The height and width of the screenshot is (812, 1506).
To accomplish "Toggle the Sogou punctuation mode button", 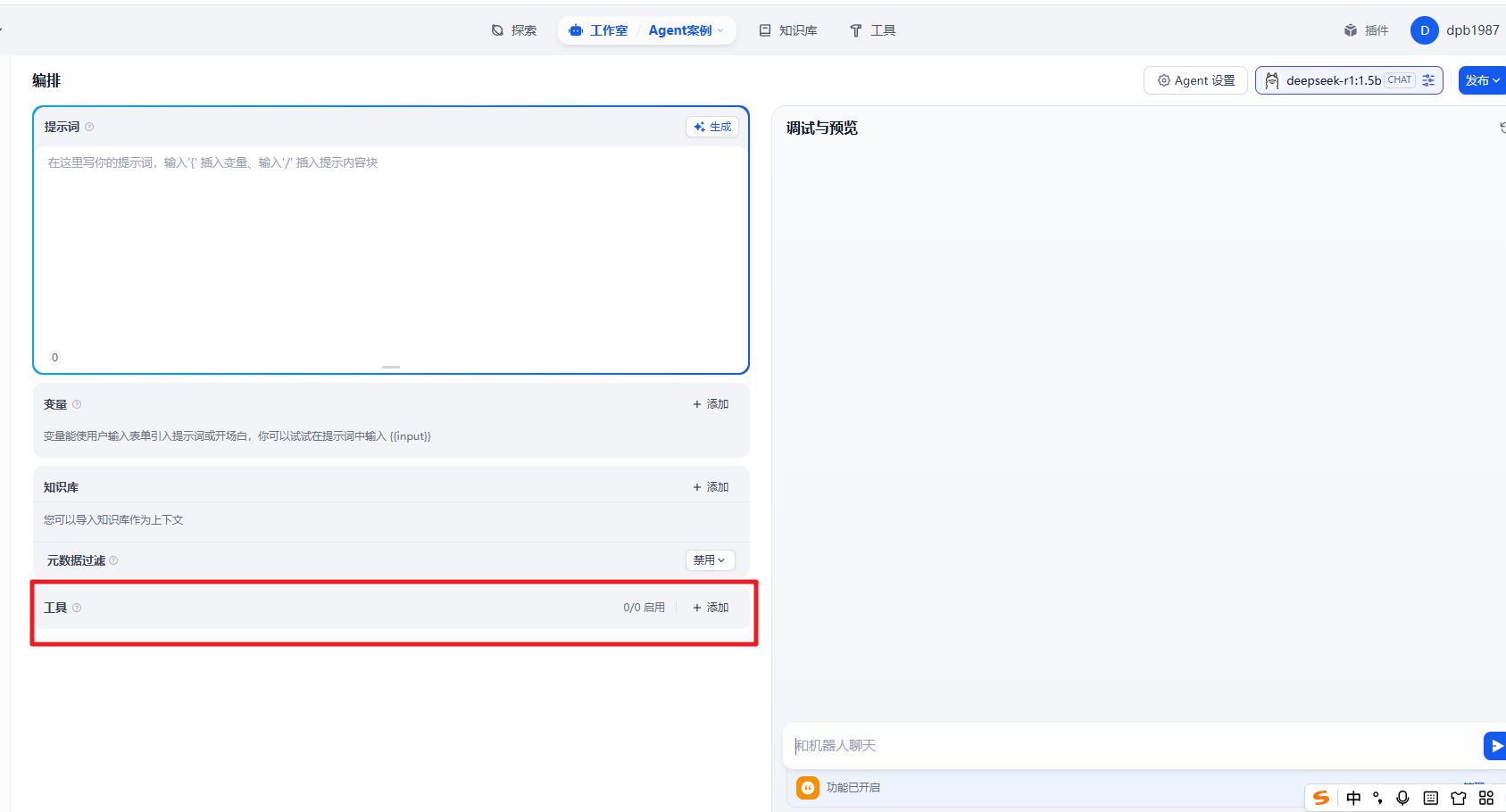I will coord(1378,798).
